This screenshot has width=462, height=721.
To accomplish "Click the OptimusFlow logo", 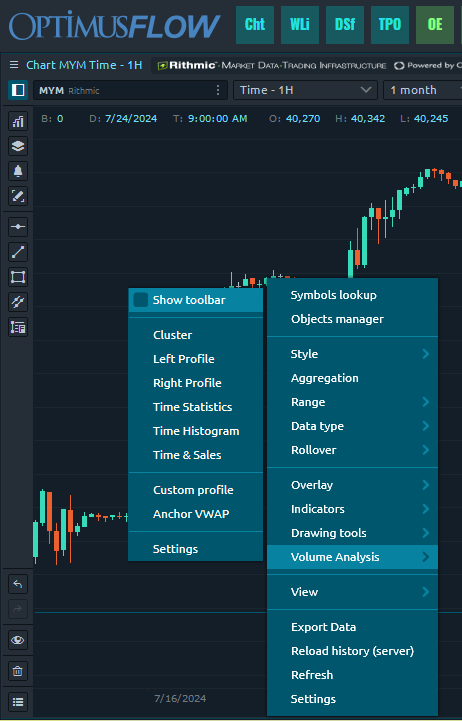I will [x=114, y=26].
